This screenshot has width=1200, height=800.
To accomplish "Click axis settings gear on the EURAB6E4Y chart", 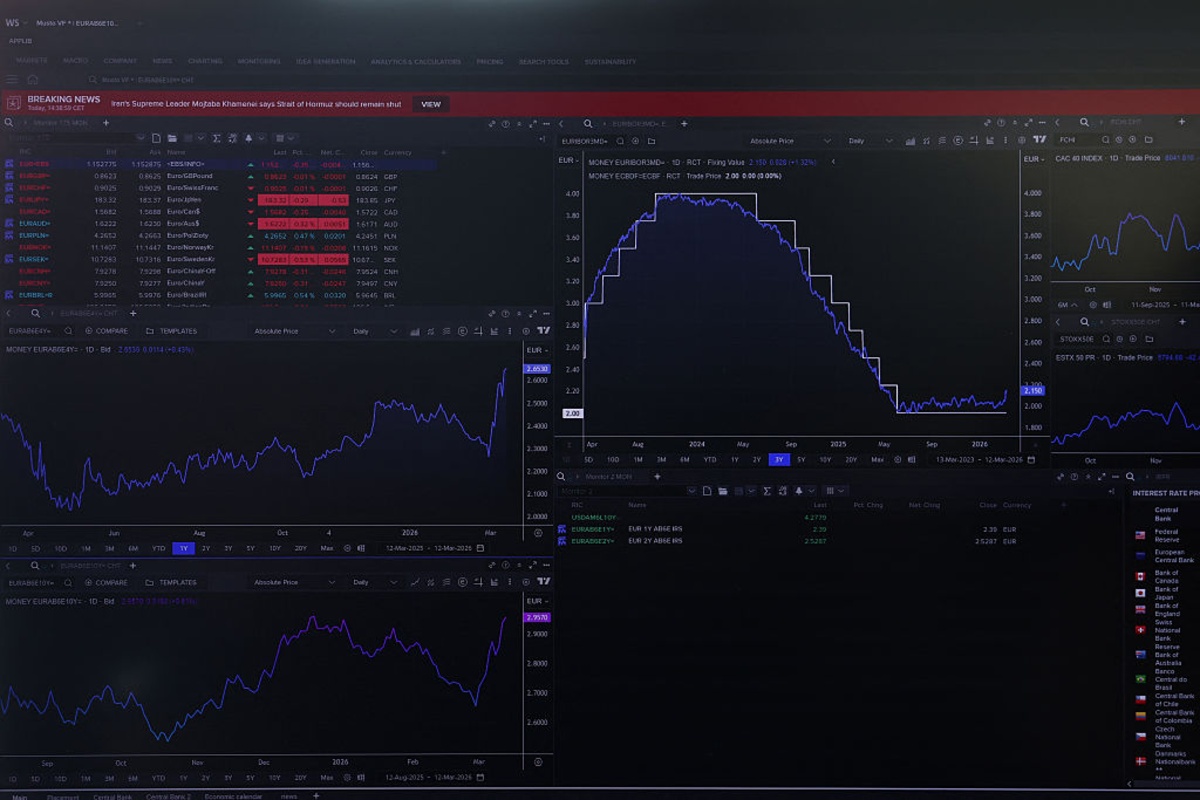I will [538, 531].
